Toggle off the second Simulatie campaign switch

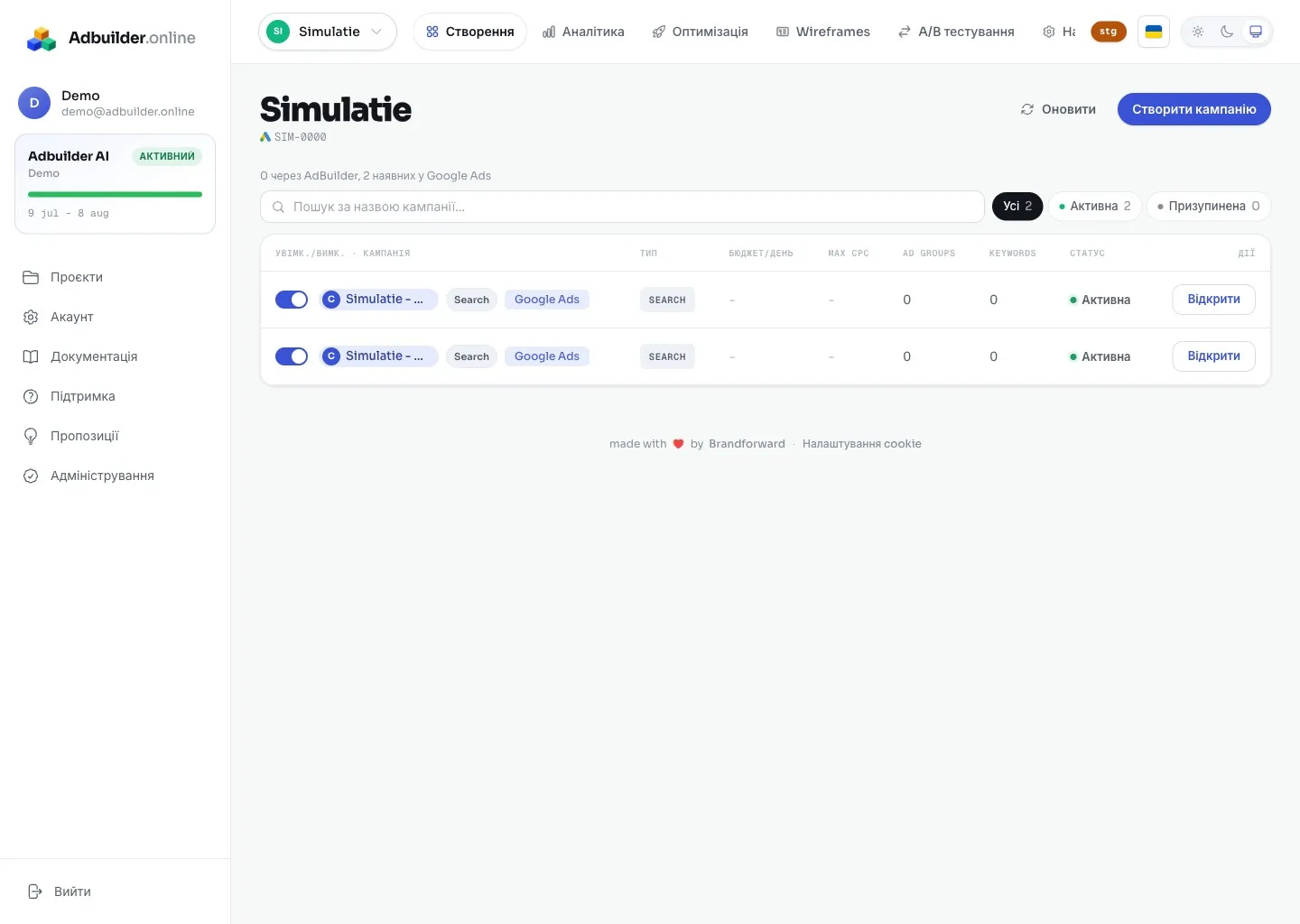292,356
